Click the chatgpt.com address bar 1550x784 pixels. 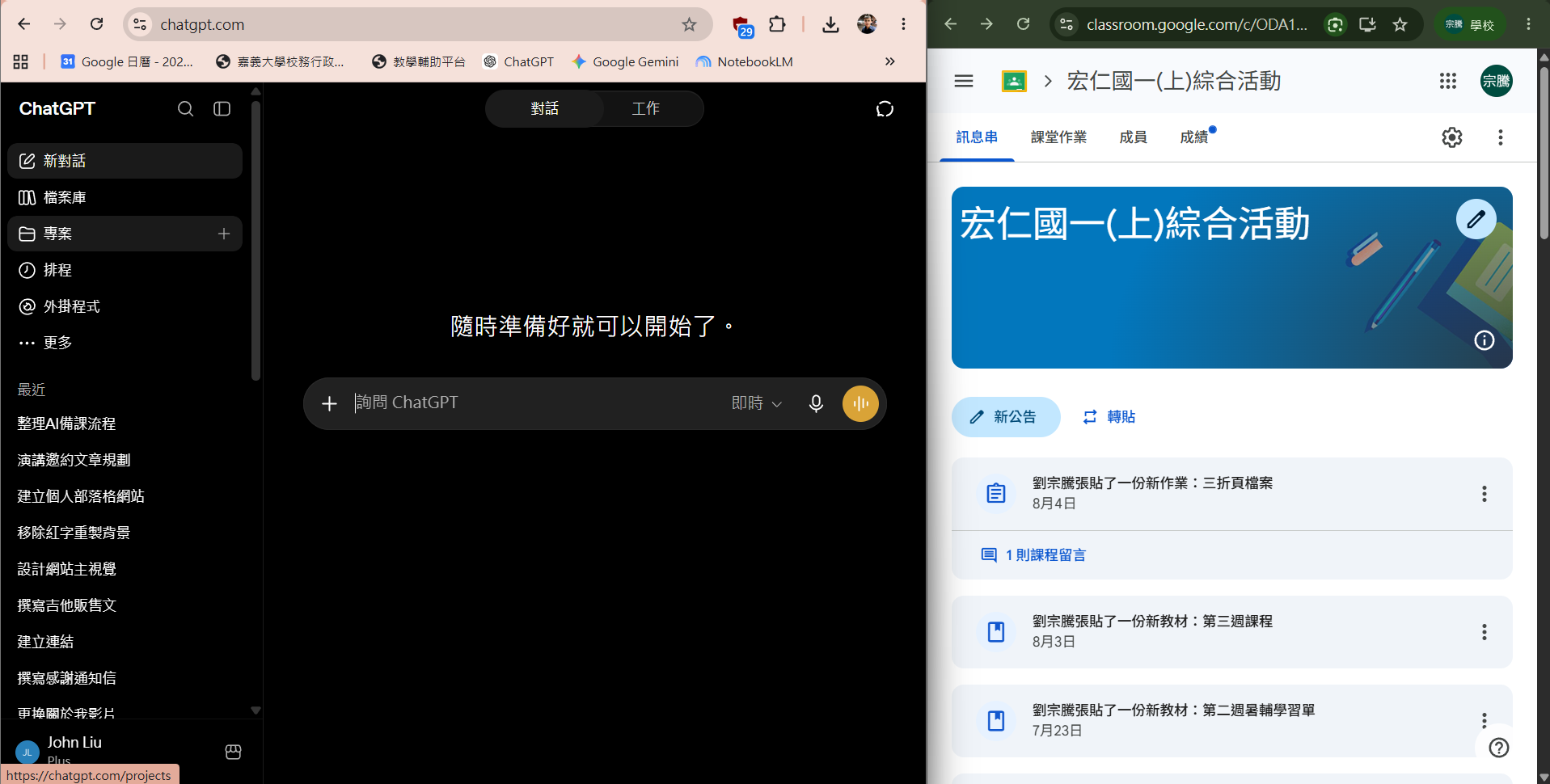coord(416,24)
